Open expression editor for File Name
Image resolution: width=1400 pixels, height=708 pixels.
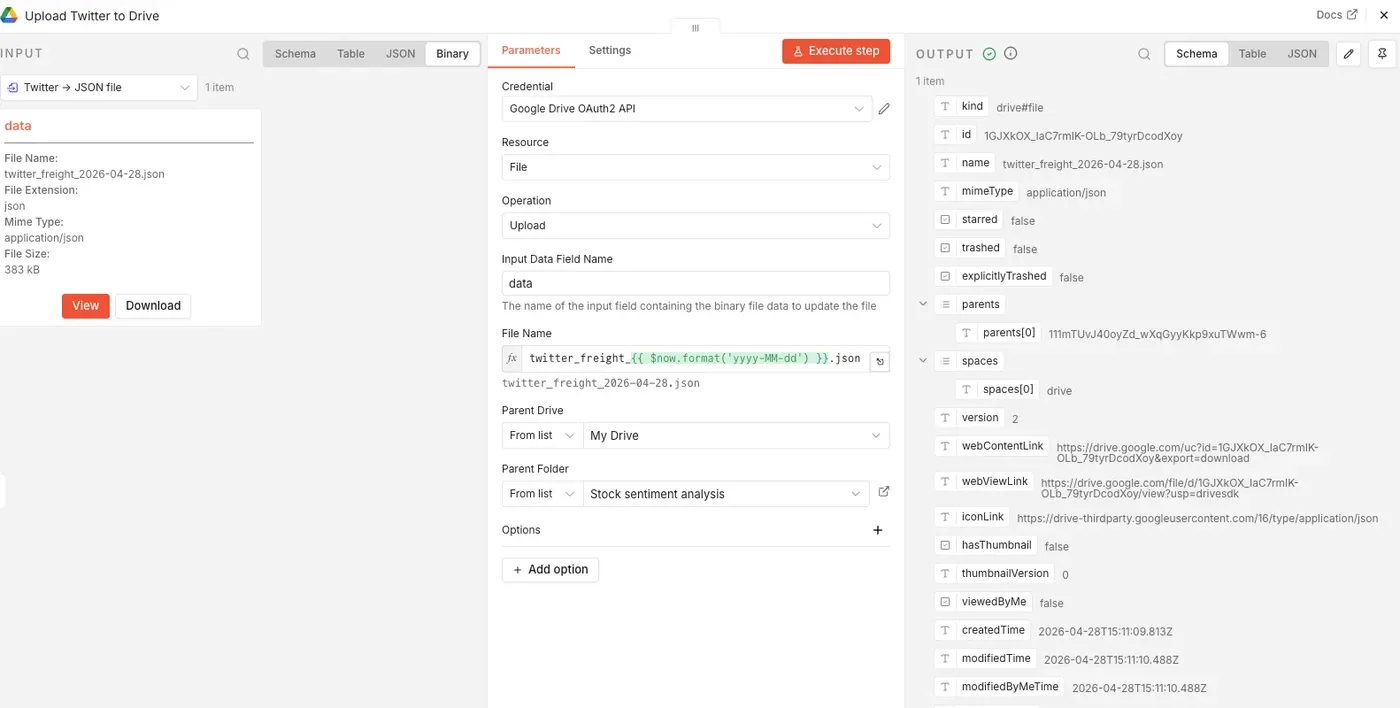(x=879, y=362)
